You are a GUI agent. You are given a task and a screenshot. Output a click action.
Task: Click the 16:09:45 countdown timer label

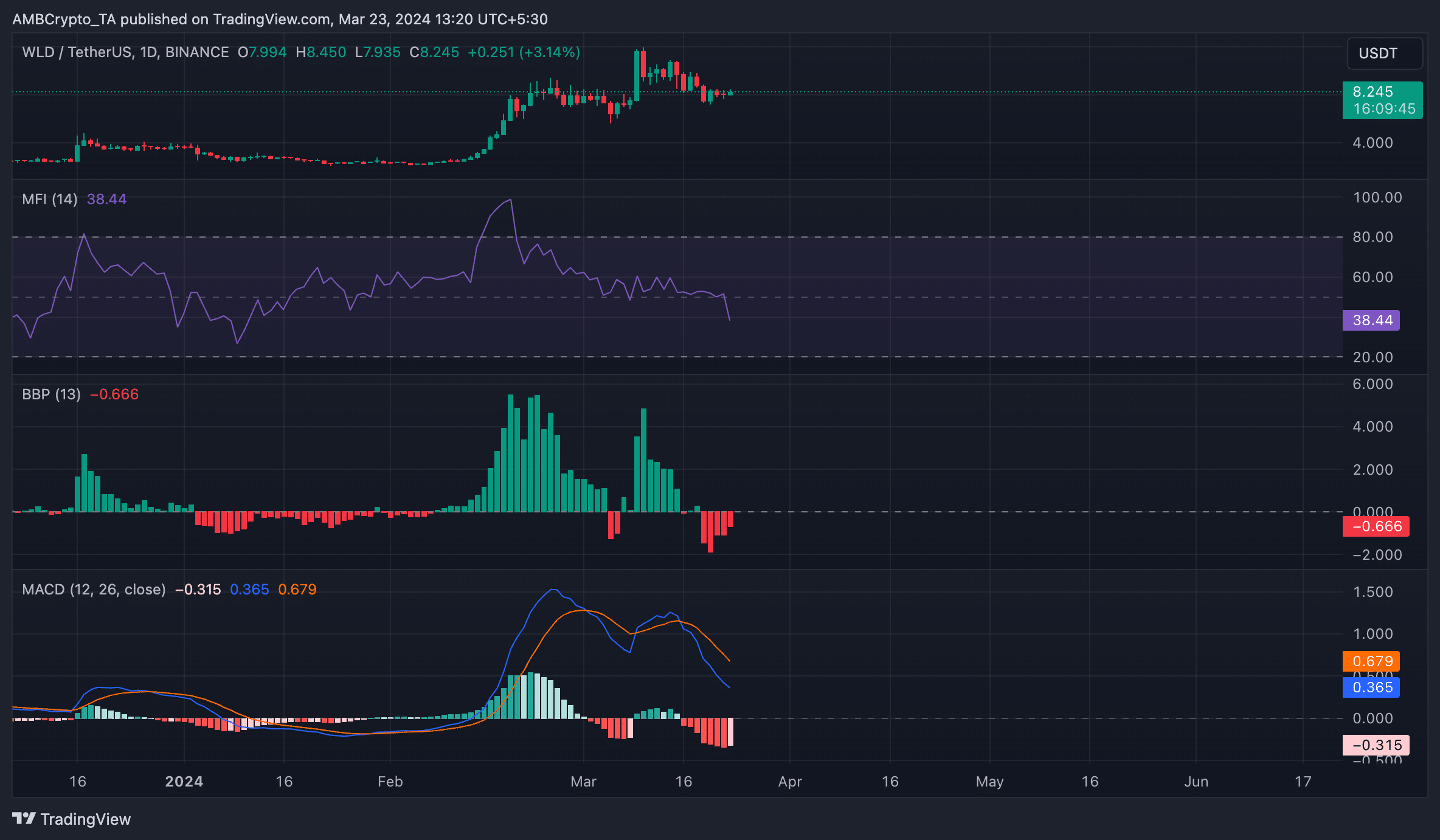1384,109
